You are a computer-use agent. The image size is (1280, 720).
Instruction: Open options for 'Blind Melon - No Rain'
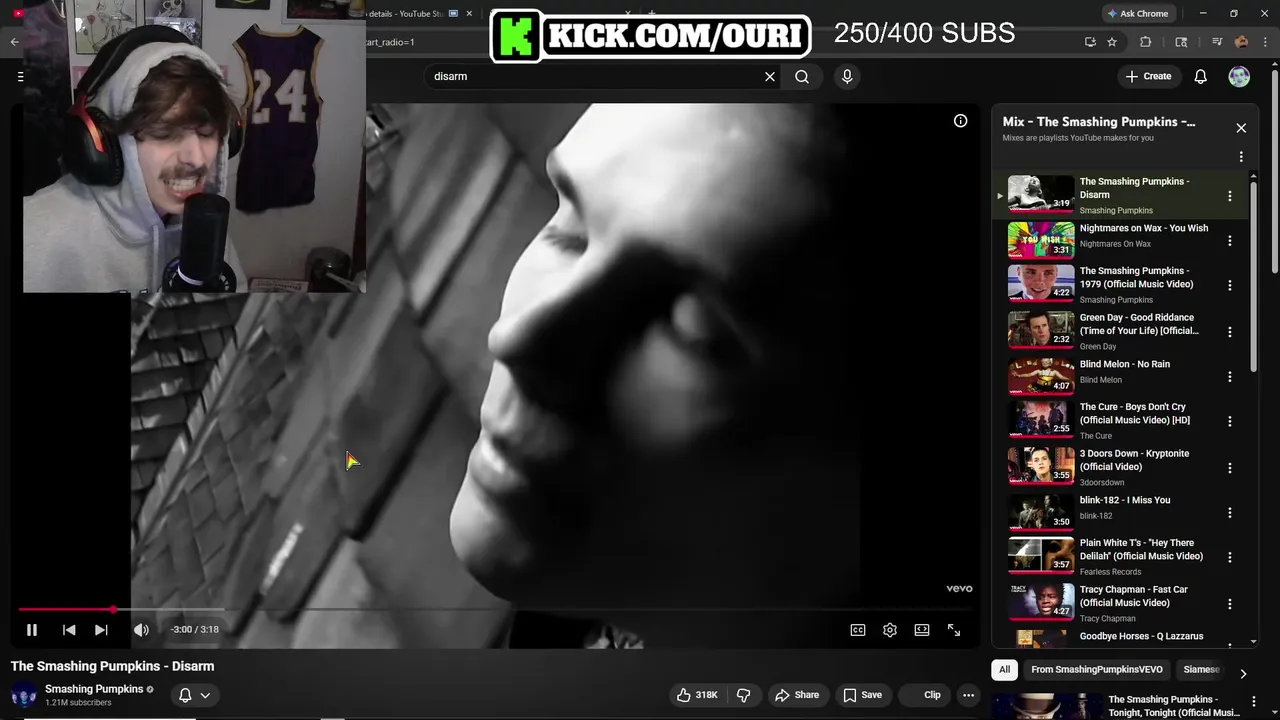1230,377
